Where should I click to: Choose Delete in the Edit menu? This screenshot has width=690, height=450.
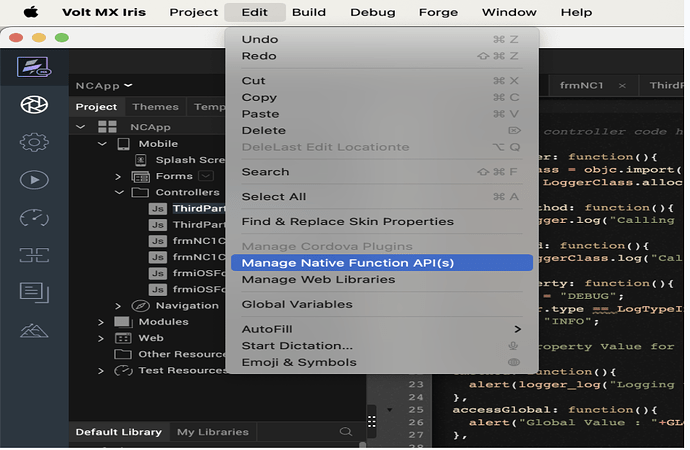click(x=382, y=131)
